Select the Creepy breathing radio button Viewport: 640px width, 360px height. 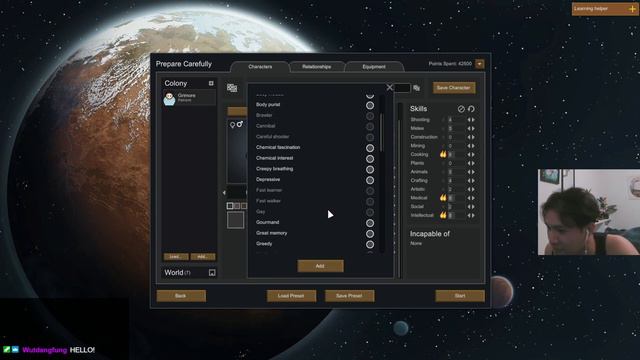point(370,169)
